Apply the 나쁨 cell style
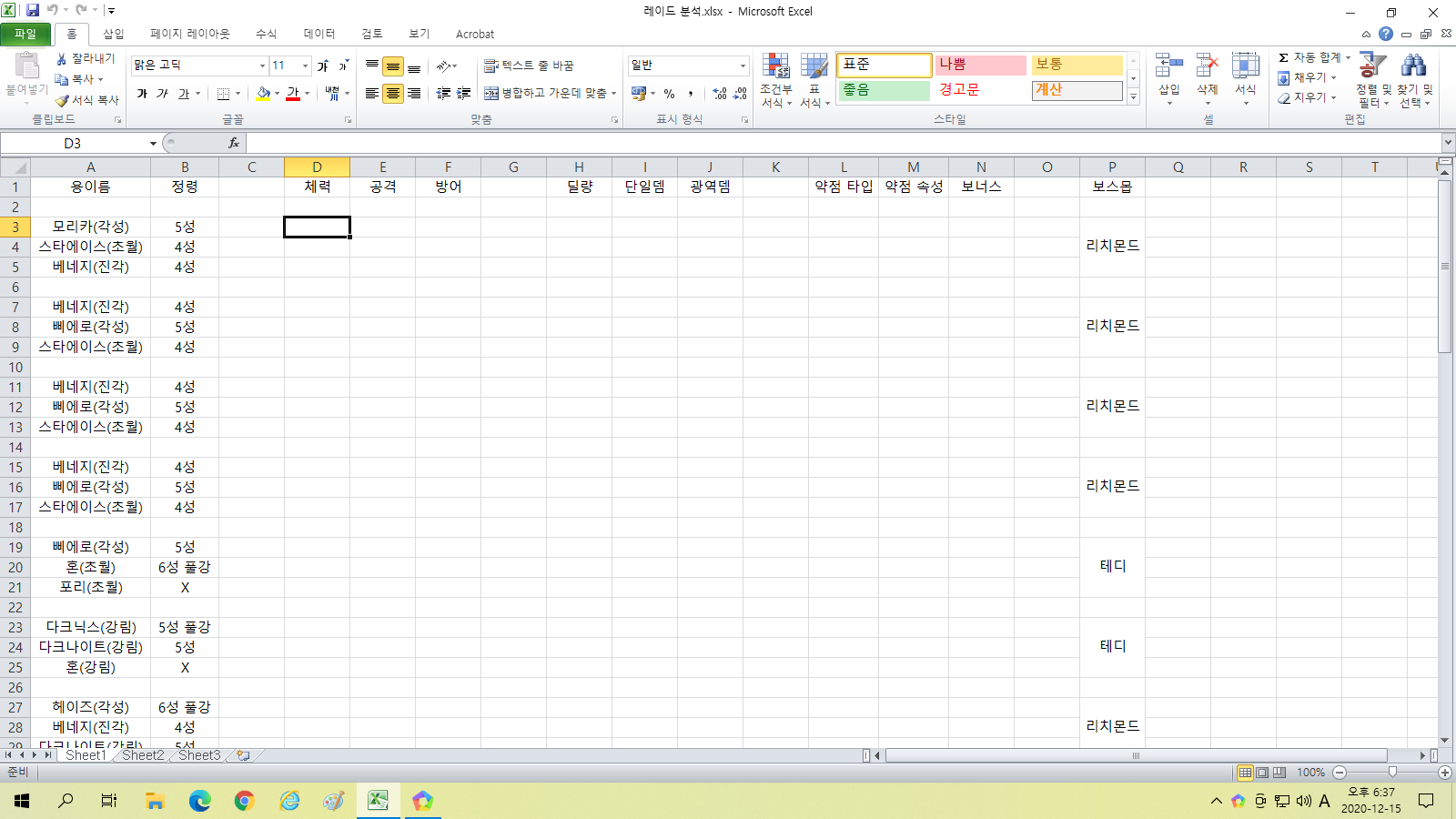Viewport: 1456px width, 819px height. (979, 65)
